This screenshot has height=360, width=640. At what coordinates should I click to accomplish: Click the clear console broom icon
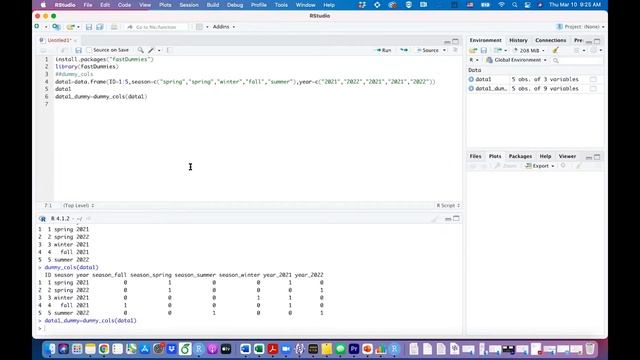pyautogui.click(x=434, y=219)
